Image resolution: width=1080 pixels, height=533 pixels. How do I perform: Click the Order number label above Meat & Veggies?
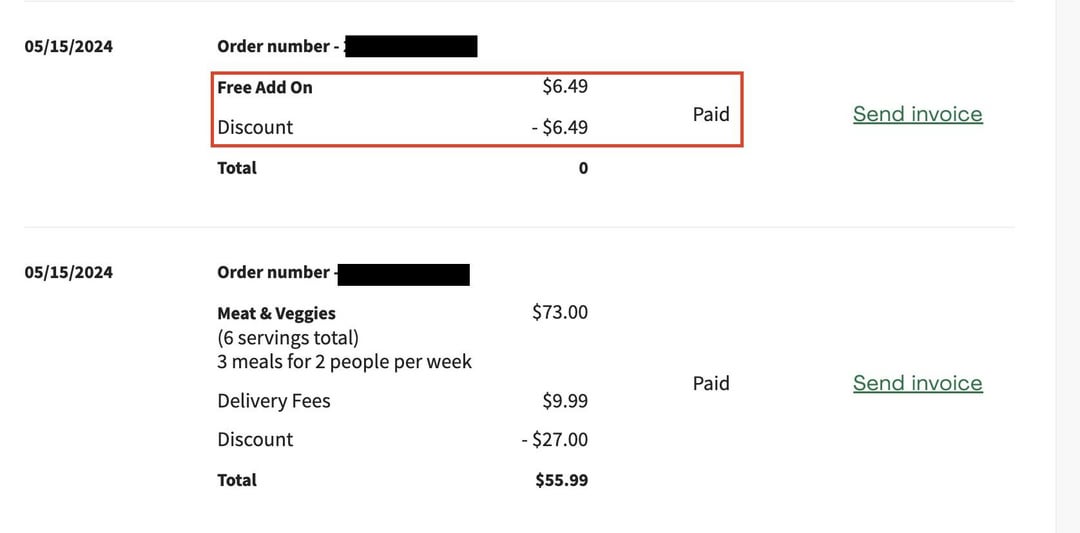274,272
